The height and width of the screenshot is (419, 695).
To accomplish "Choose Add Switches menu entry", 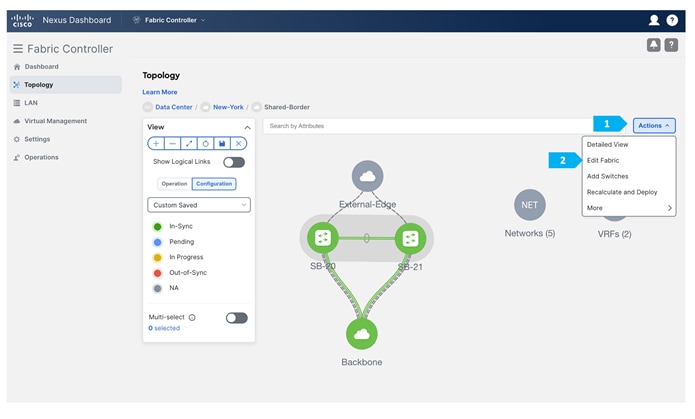I will point(607,176).
